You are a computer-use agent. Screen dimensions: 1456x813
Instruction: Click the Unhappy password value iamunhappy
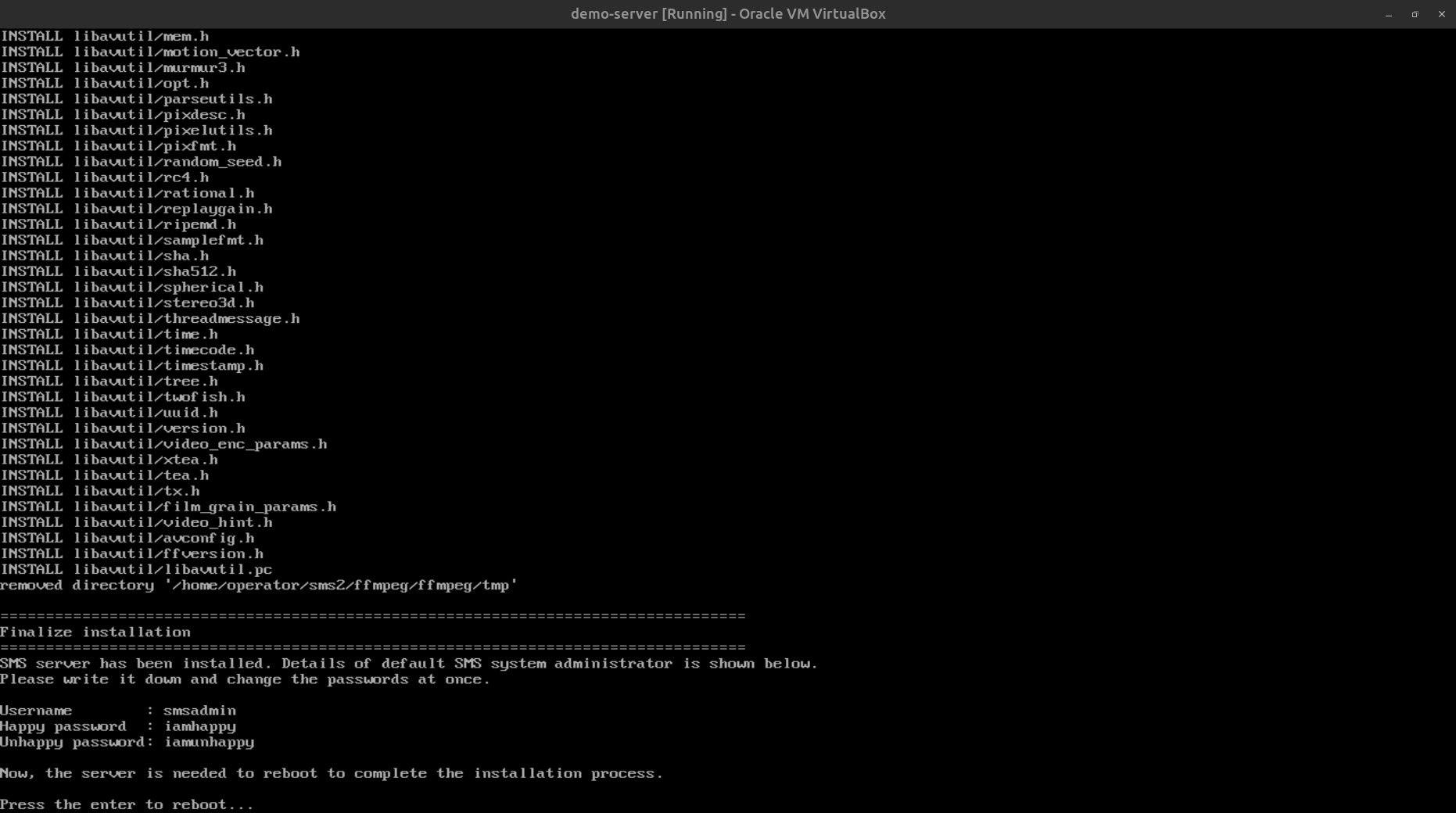tap(209, 742)
